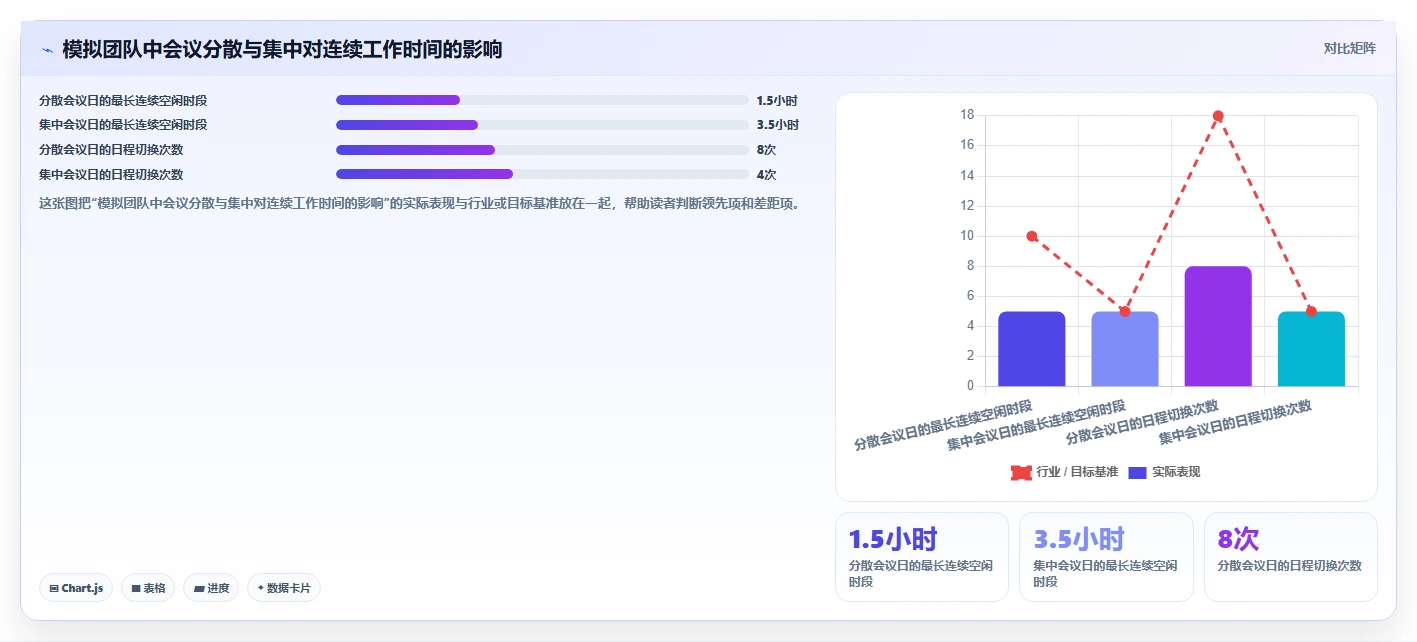Viewport: 1417px width, 642px height.
Task: Click the progress bar for 分散会议日的最长连续空闲时段
Action: tap(542, 100)
